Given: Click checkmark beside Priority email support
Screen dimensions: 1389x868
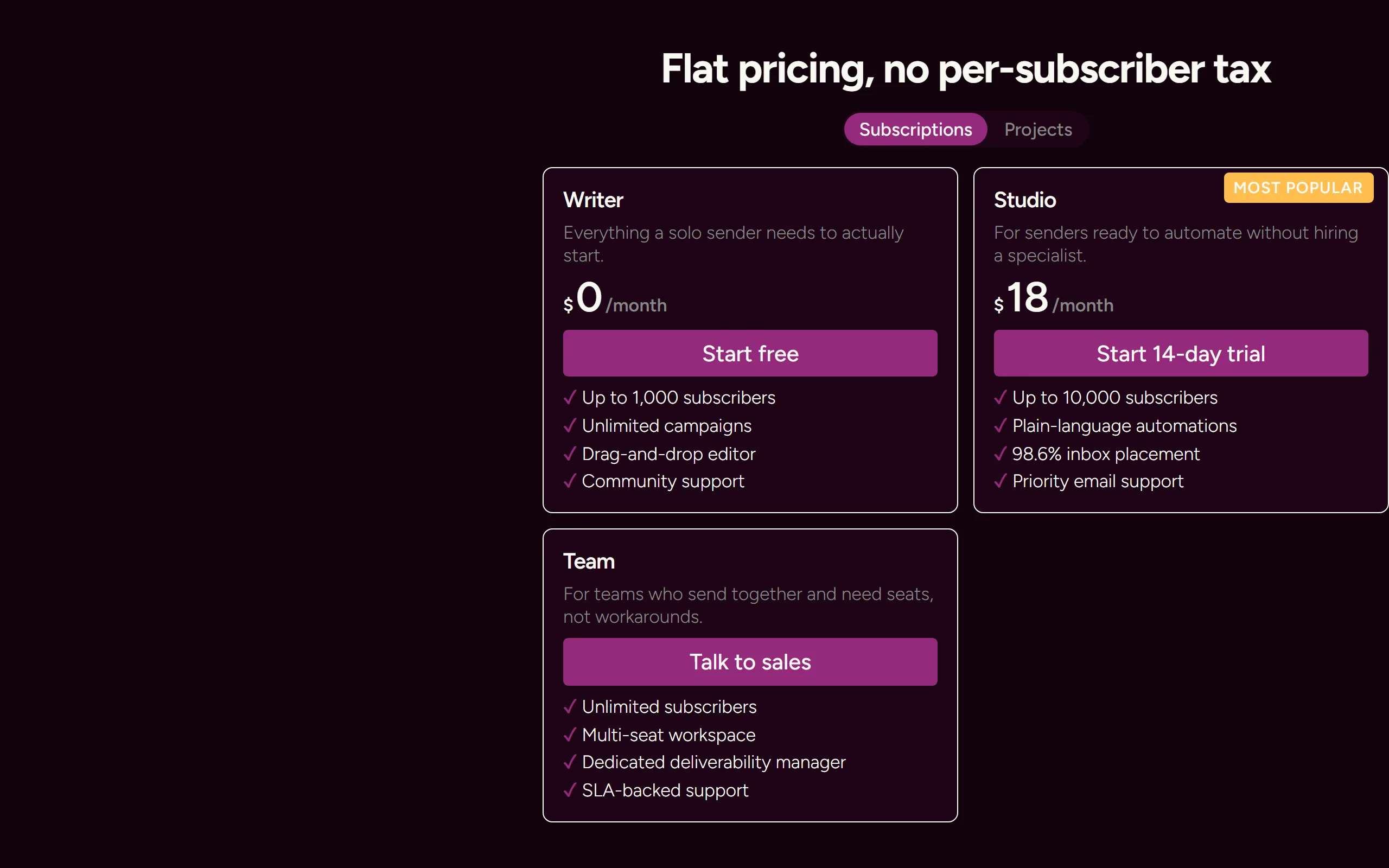Looking at the screenshot, I should click(1000, 481).
